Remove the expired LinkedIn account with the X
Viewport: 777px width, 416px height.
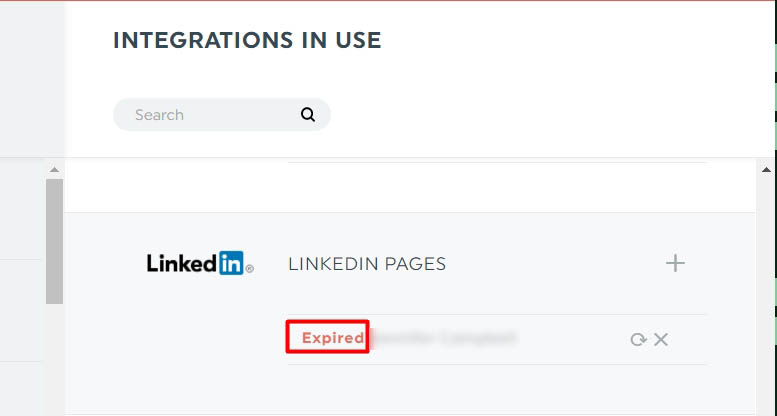coord(661,340)
